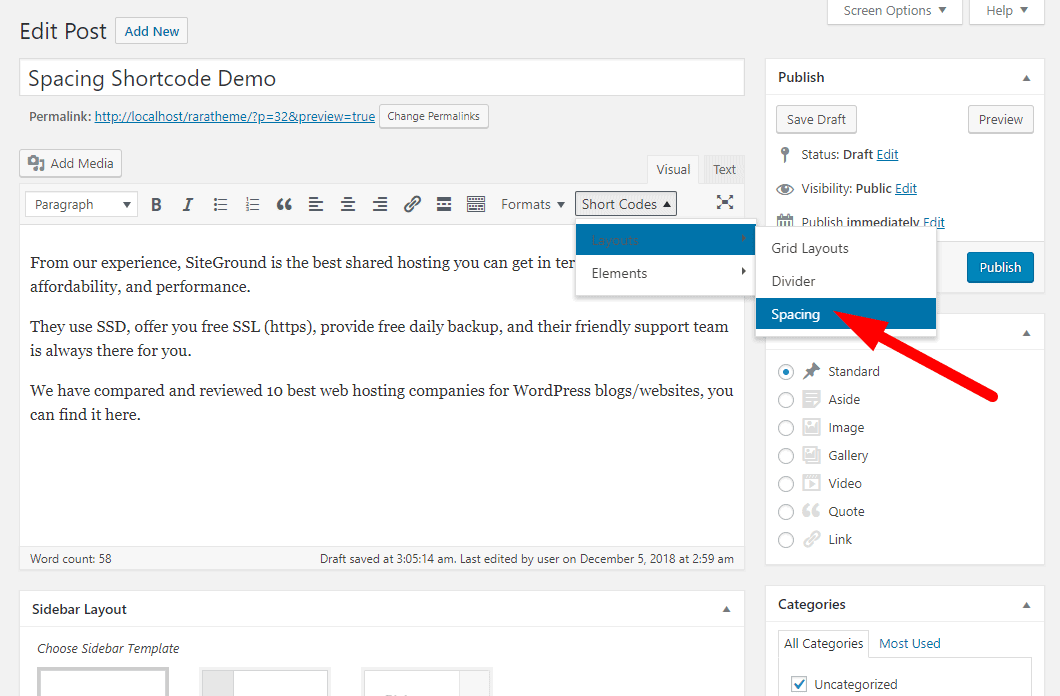Select the Gallery post format

point(786,456)
